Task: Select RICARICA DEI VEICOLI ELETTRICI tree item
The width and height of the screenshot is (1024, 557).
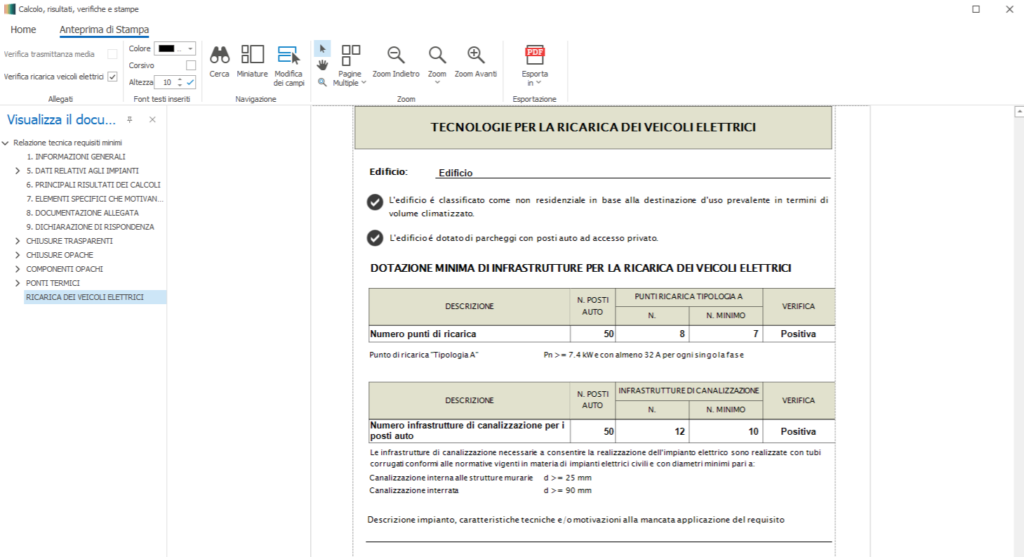Action: (95, 297)
